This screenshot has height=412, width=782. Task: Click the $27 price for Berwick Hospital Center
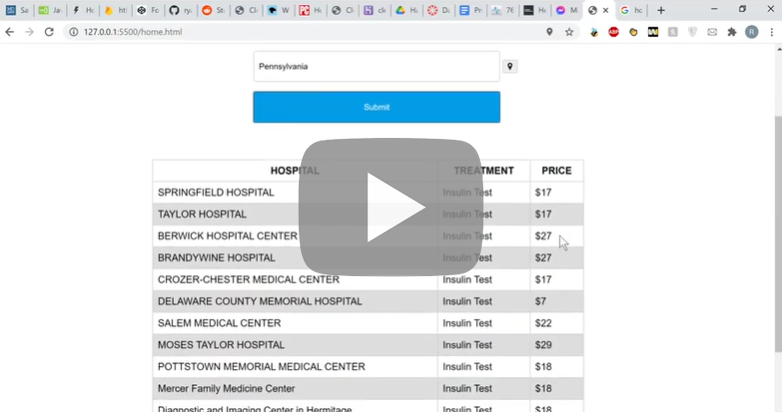click(x=543, y=236)
